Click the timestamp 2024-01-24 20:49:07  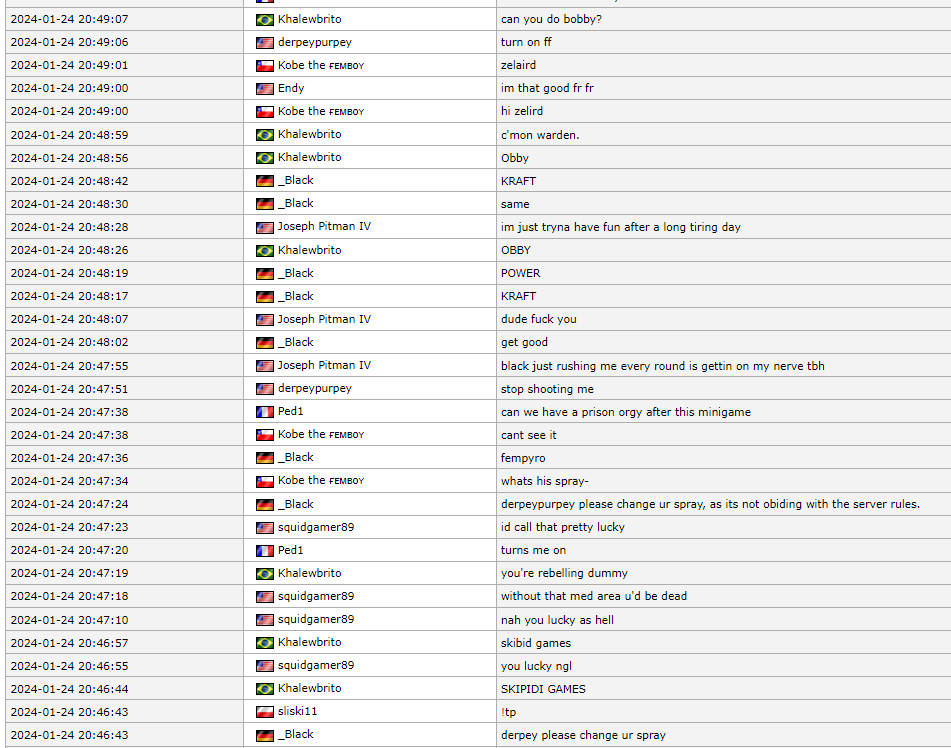coord(69,19)
